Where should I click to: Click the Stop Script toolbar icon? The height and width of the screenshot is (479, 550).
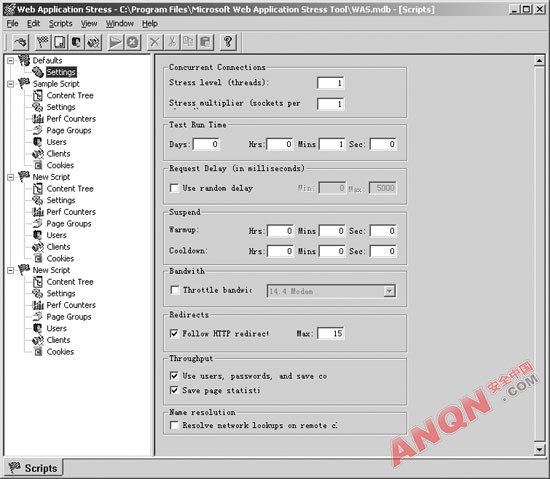132,42
